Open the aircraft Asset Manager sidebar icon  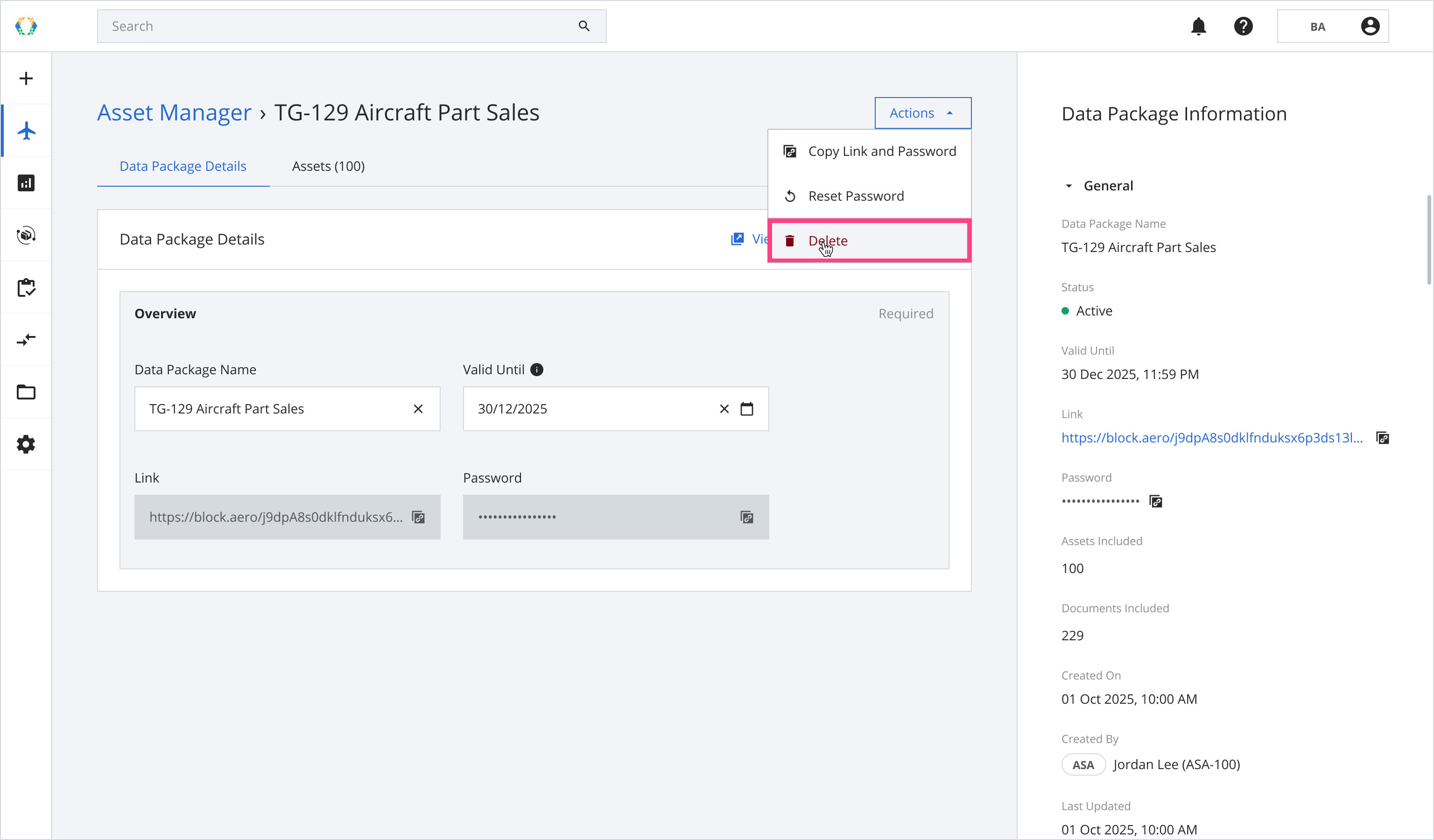pos(26,131)
